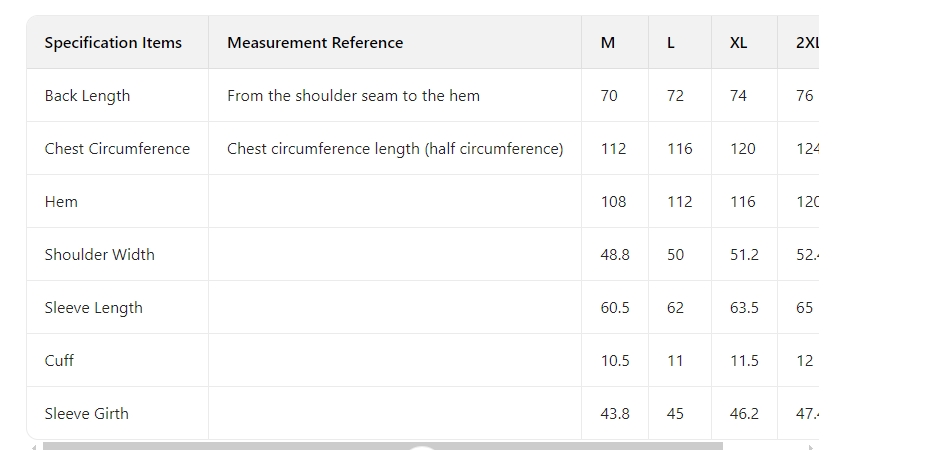
Task: Click the Shoulder Width row label
Action: pyautogui.click(x=99, y=255)
